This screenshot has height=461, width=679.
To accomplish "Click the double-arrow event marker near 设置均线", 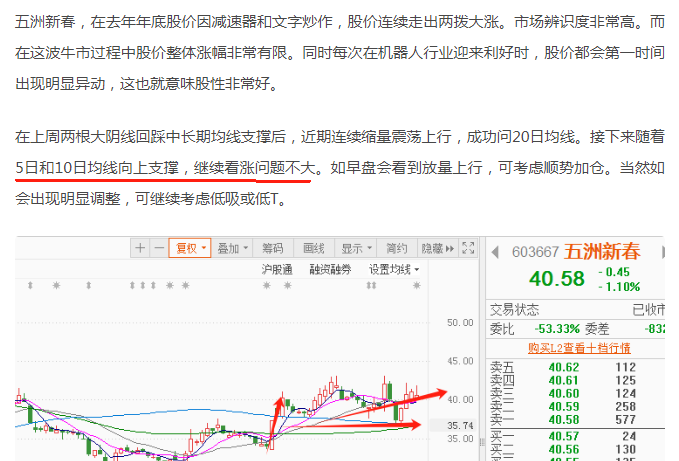I will pyautogui.click(x=371, y=285).
